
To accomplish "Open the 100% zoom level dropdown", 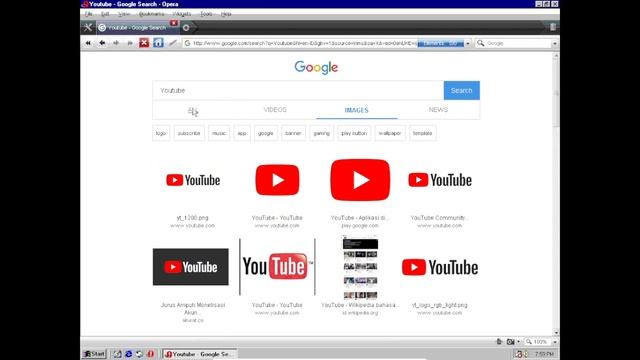I will click(x=555, y=342).
